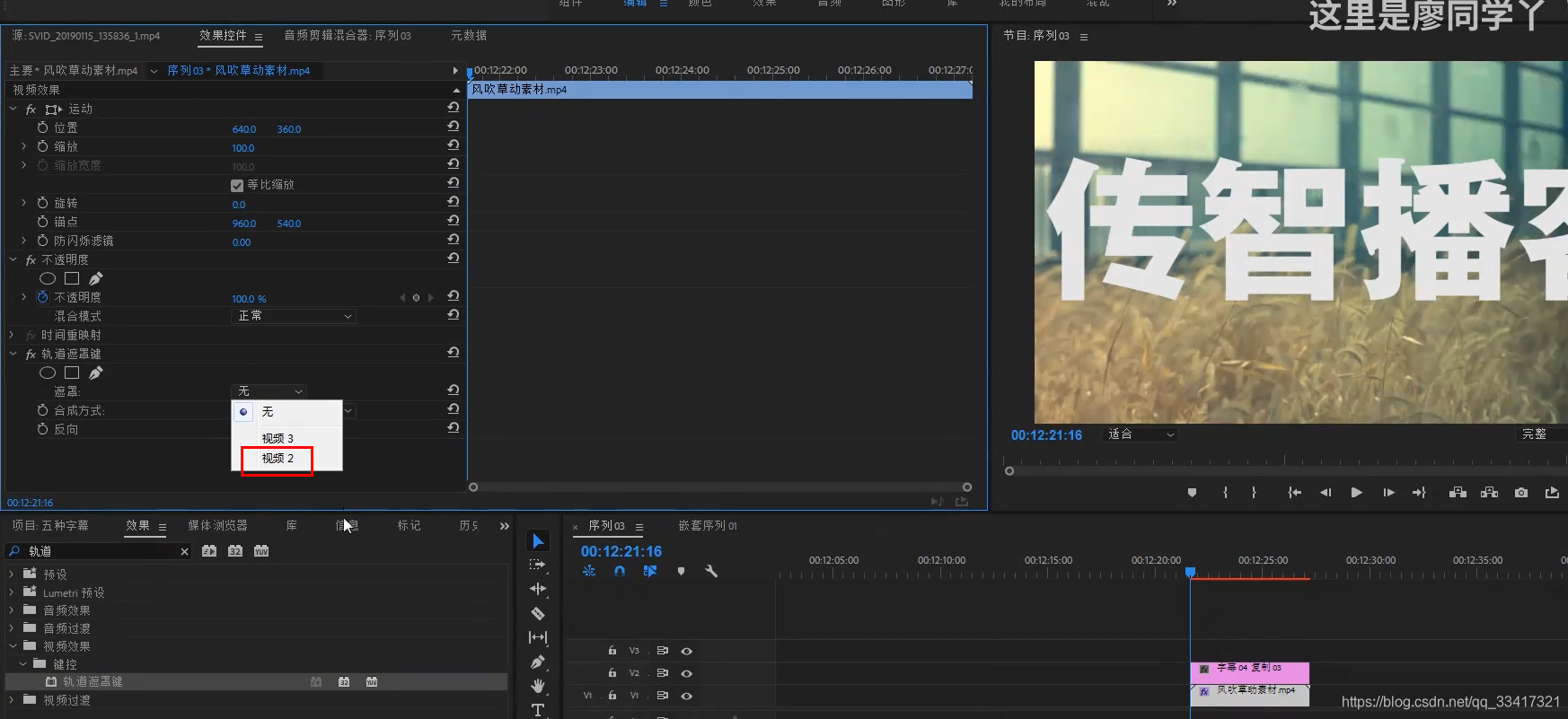Expand the 视频过渡 folder
Screen dimensions: 1568x719
pos(12,699)
